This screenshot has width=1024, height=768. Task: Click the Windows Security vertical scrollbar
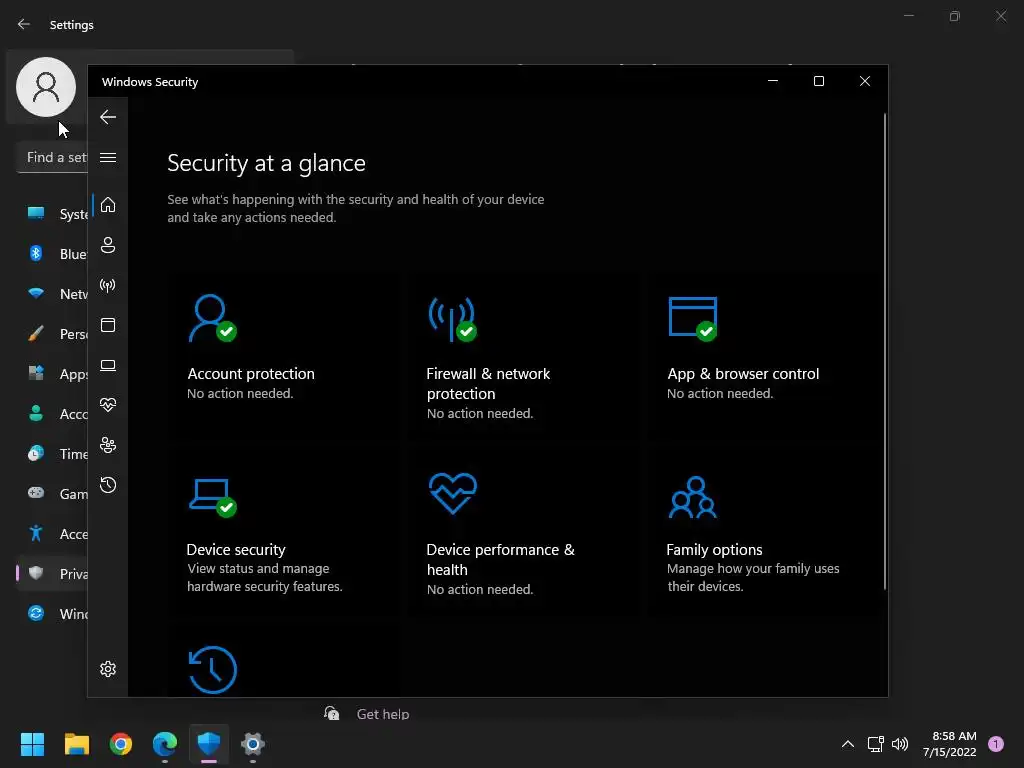tap(885, 353)
